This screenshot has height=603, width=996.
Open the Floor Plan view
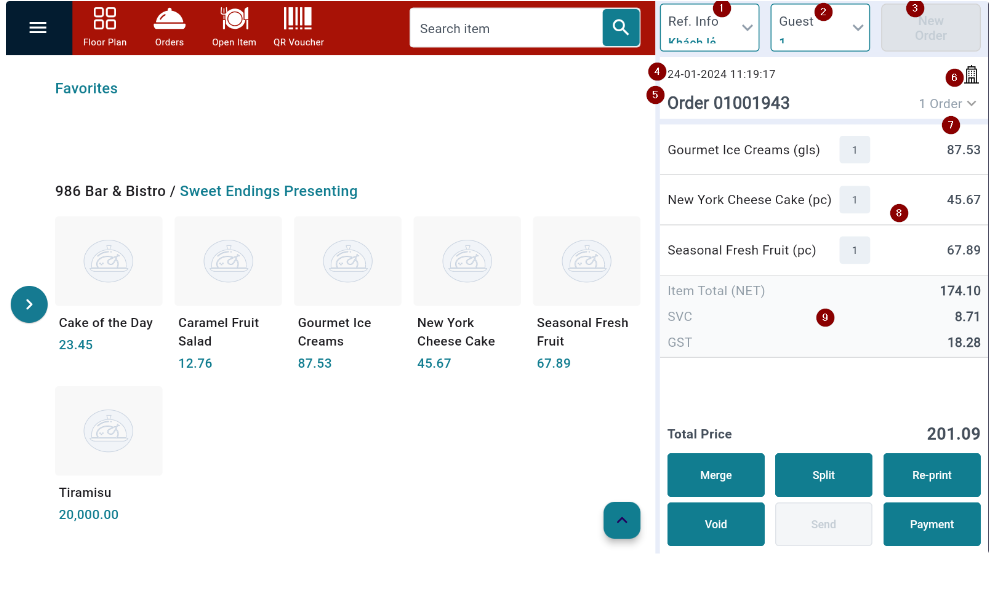click(x=105, y=27)
